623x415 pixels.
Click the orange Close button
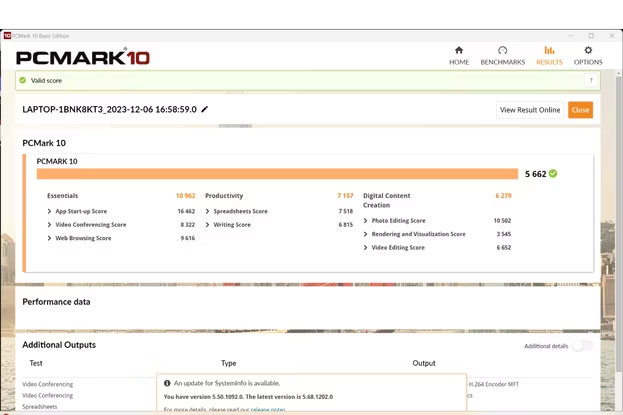click(580, 110)
